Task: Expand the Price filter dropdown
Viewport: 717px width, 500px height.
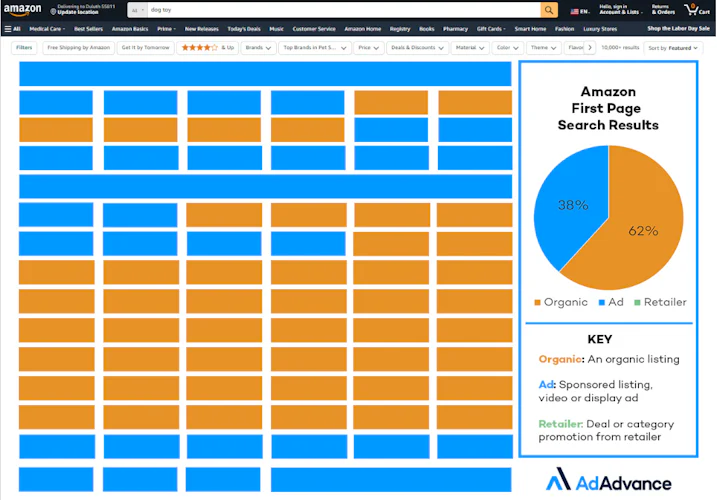Action: click(369, 48)
